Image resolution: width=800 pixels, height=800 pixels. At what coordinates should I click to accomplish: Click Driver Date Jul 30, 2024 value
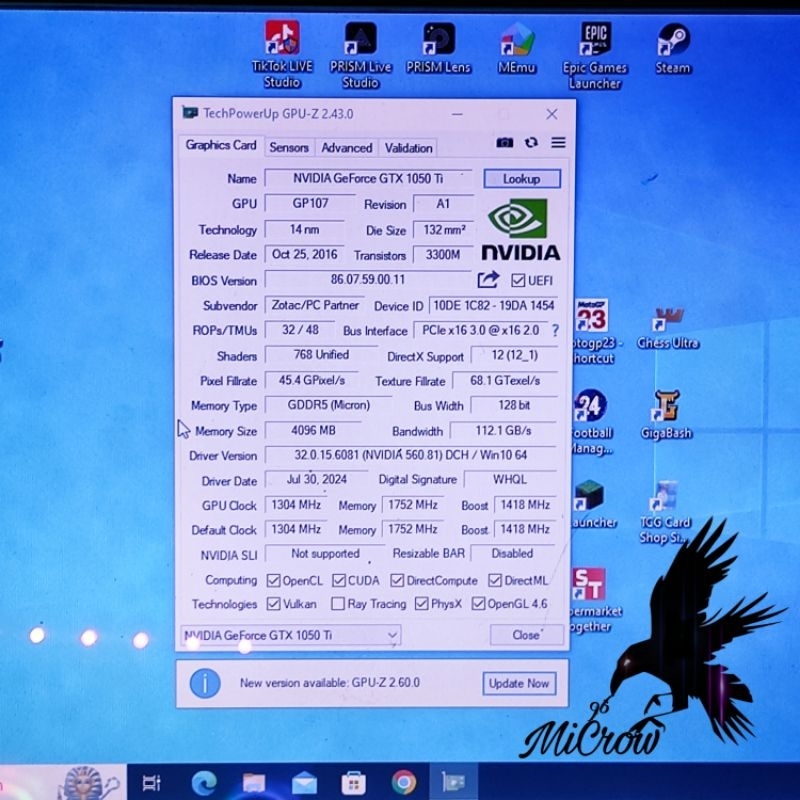point(317,480)
